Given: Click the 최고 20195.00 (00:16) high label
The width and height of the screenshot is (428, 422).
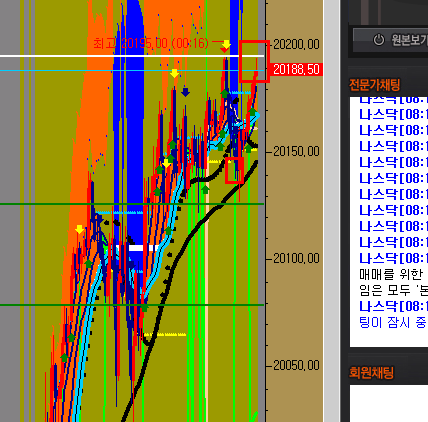Looking at the screenshot, I should (151, 43).
